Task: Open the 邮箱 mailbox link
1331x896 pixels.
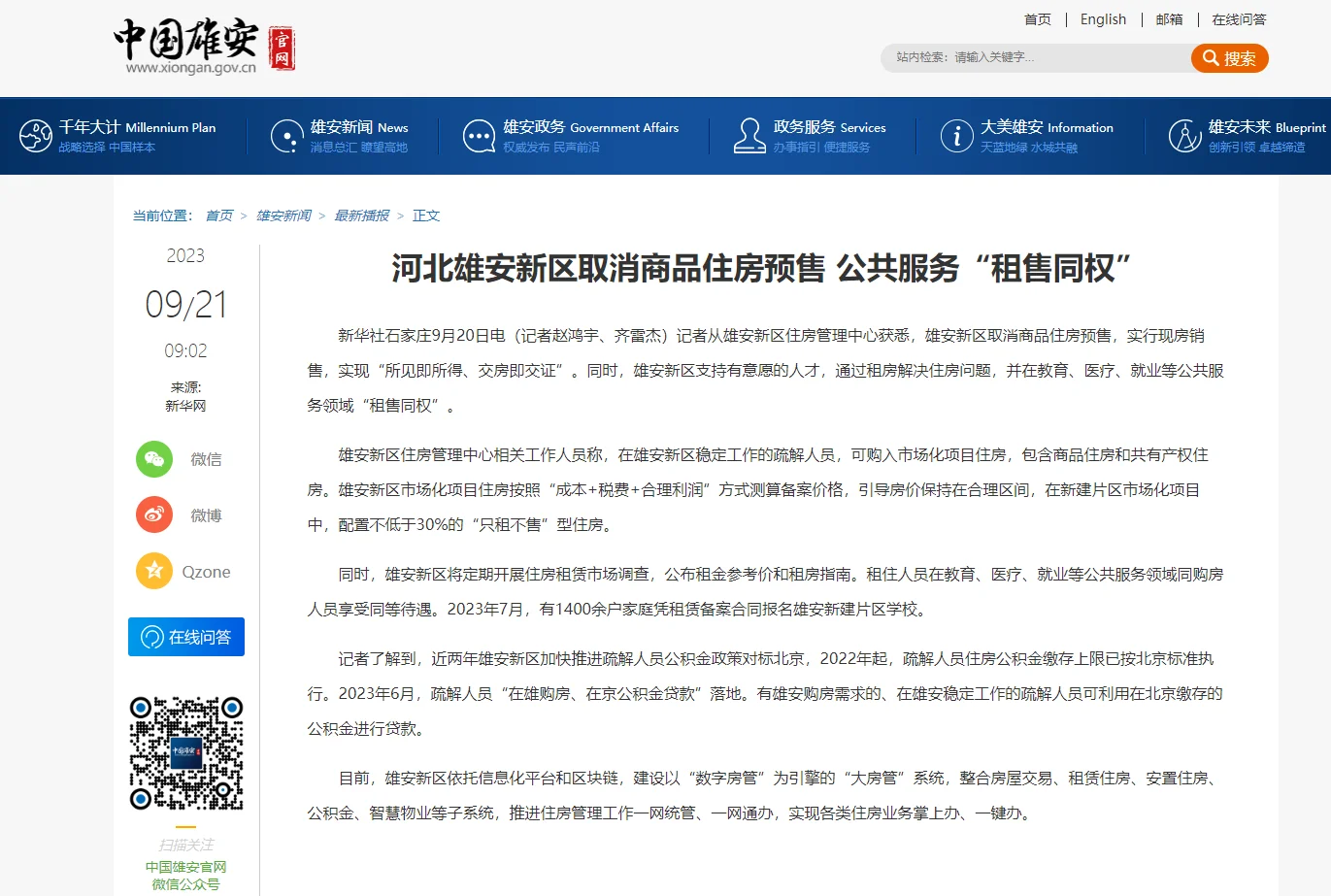Action: click(1170, 19)
